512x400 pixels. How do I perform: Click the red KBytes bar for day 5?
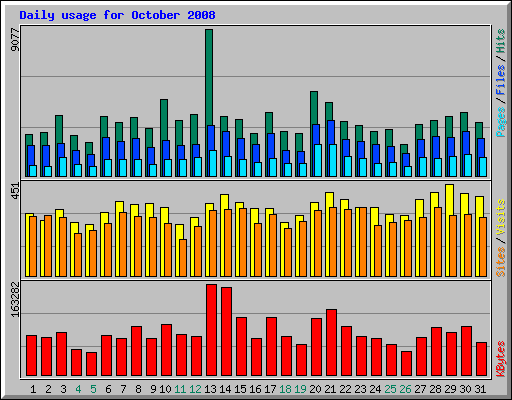click(x=91, y=364)
